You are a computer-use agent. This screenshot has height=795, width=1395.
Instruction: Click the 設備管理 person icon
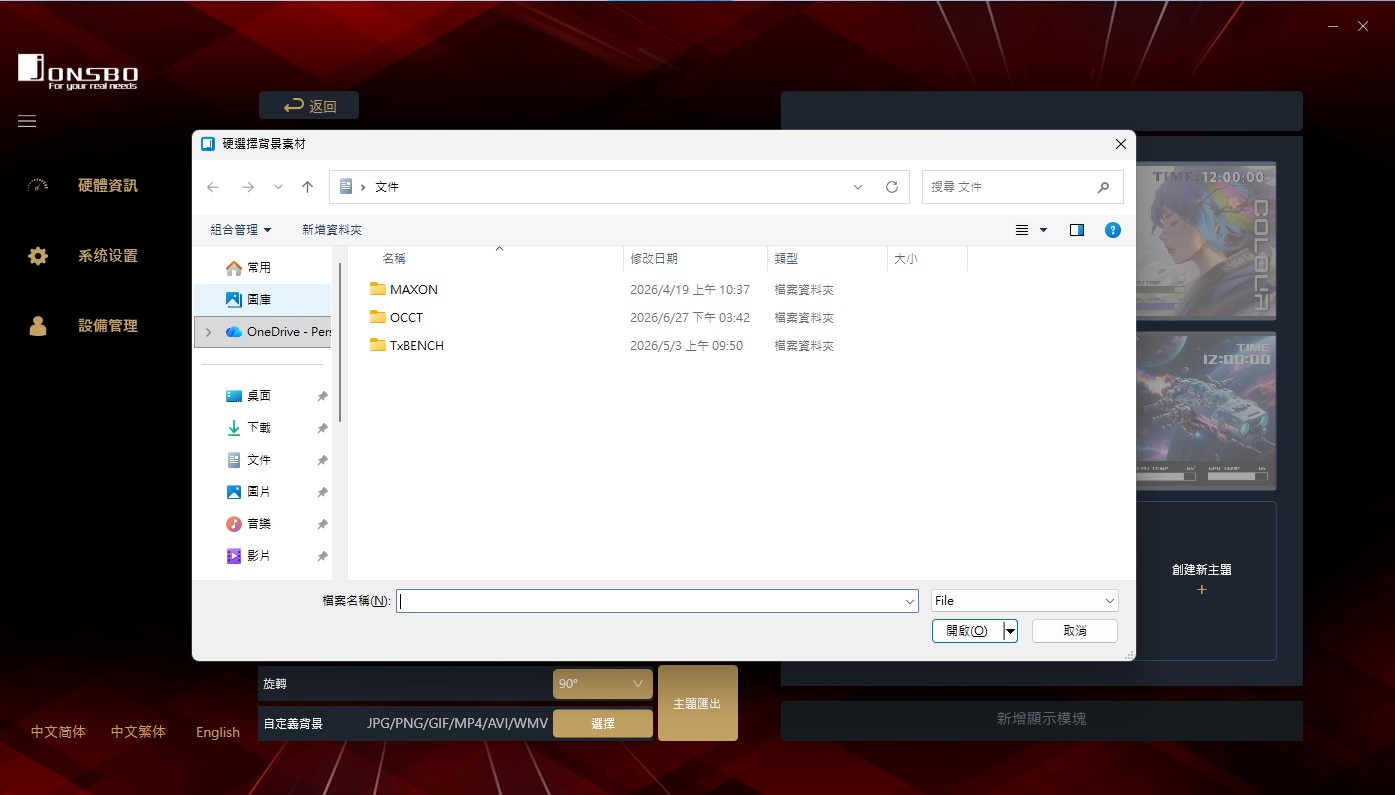coord(38,326)
